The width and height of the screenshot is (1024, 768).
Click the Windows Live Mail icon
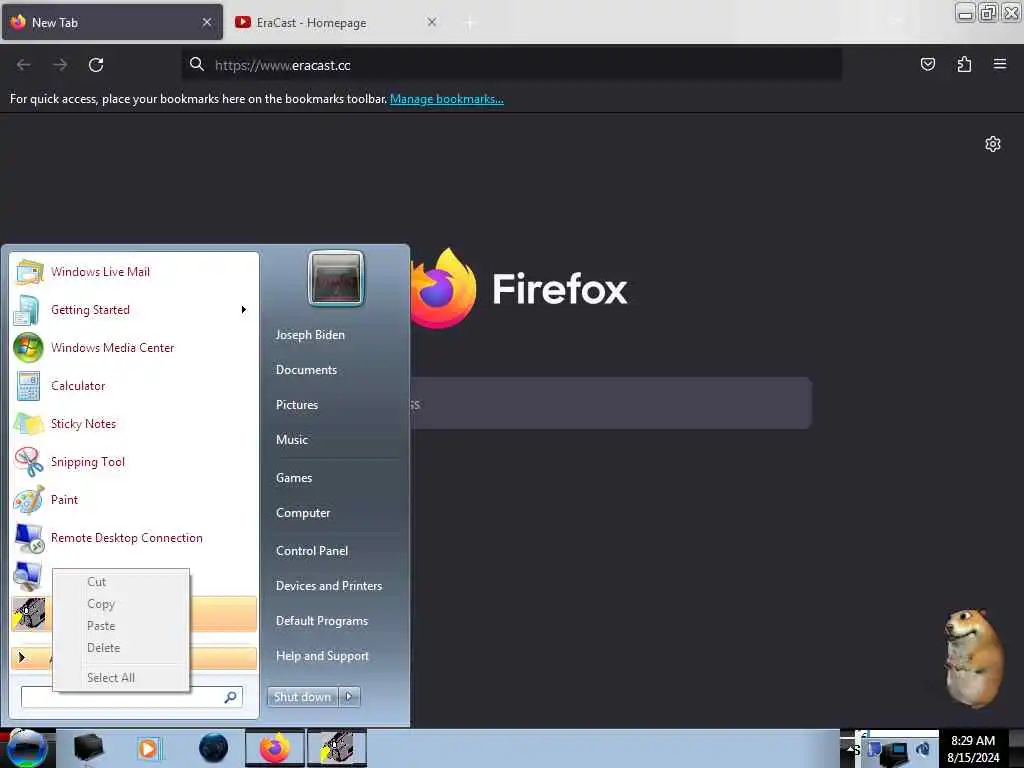(x=29, y=272)
